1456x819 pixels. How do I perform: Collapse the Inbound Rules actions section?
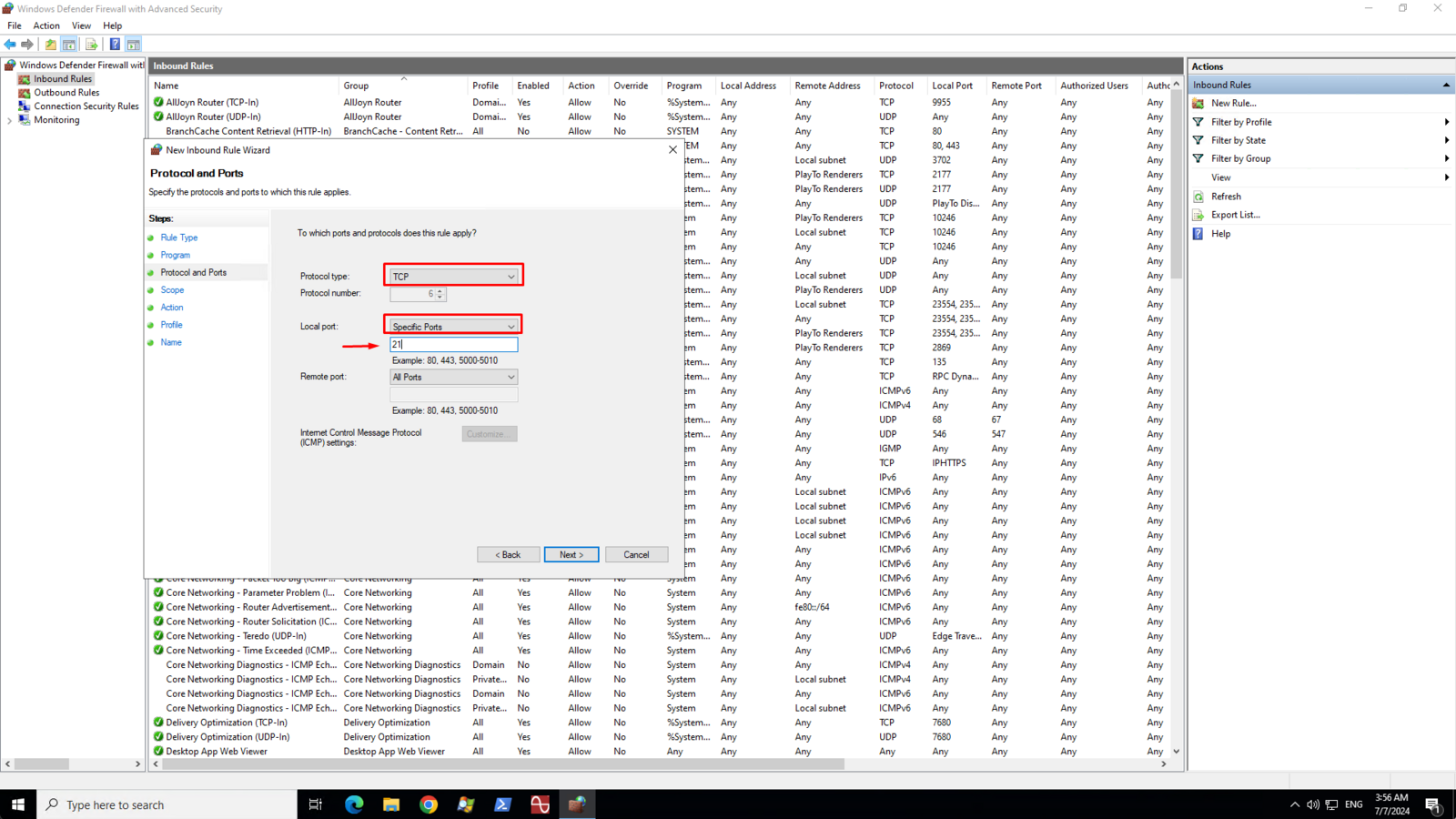pos(1445,86)
